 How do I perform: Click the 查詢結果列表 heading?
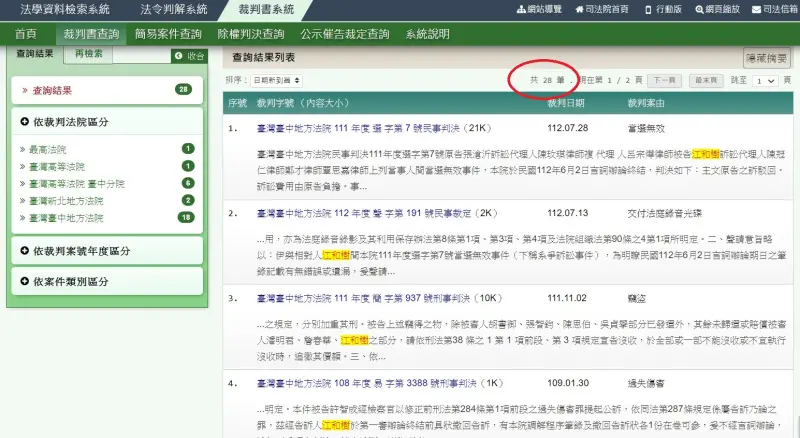pos(263,58)
